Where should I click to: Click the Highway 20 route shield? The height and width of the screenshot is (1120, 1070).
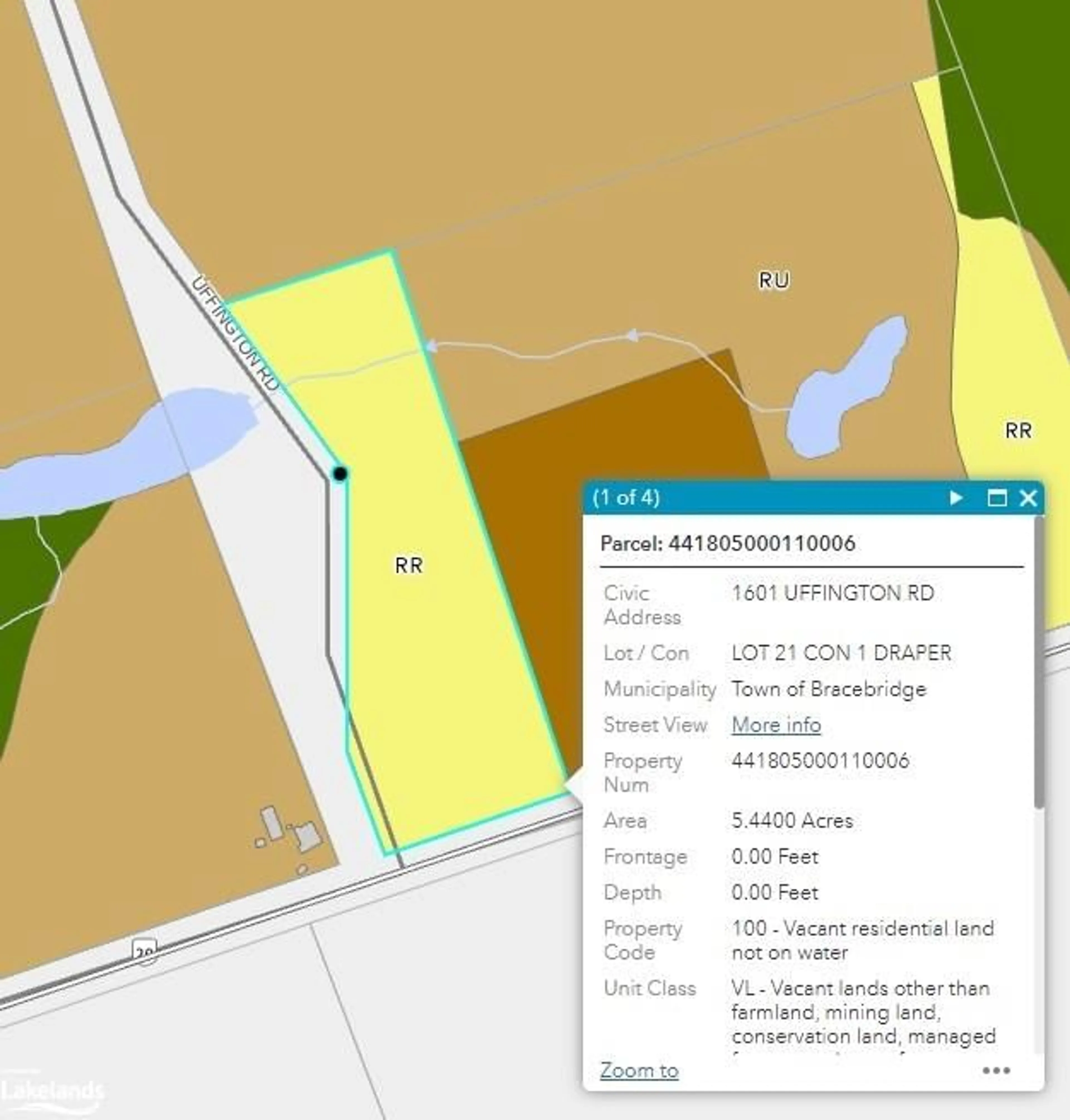click(x=144, y=951)
